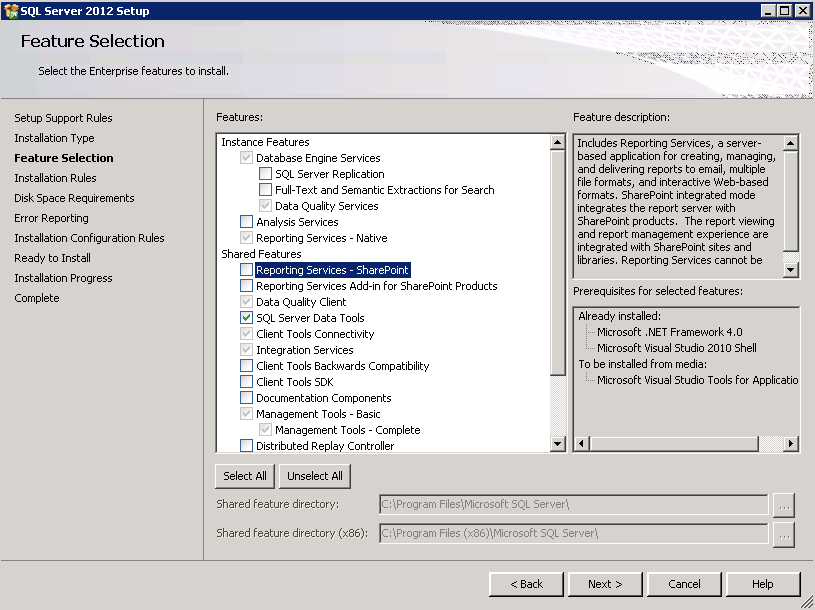Select Disk Space Requirements step
The width and height of the screenshot is (815, 610).
[74, 198]
